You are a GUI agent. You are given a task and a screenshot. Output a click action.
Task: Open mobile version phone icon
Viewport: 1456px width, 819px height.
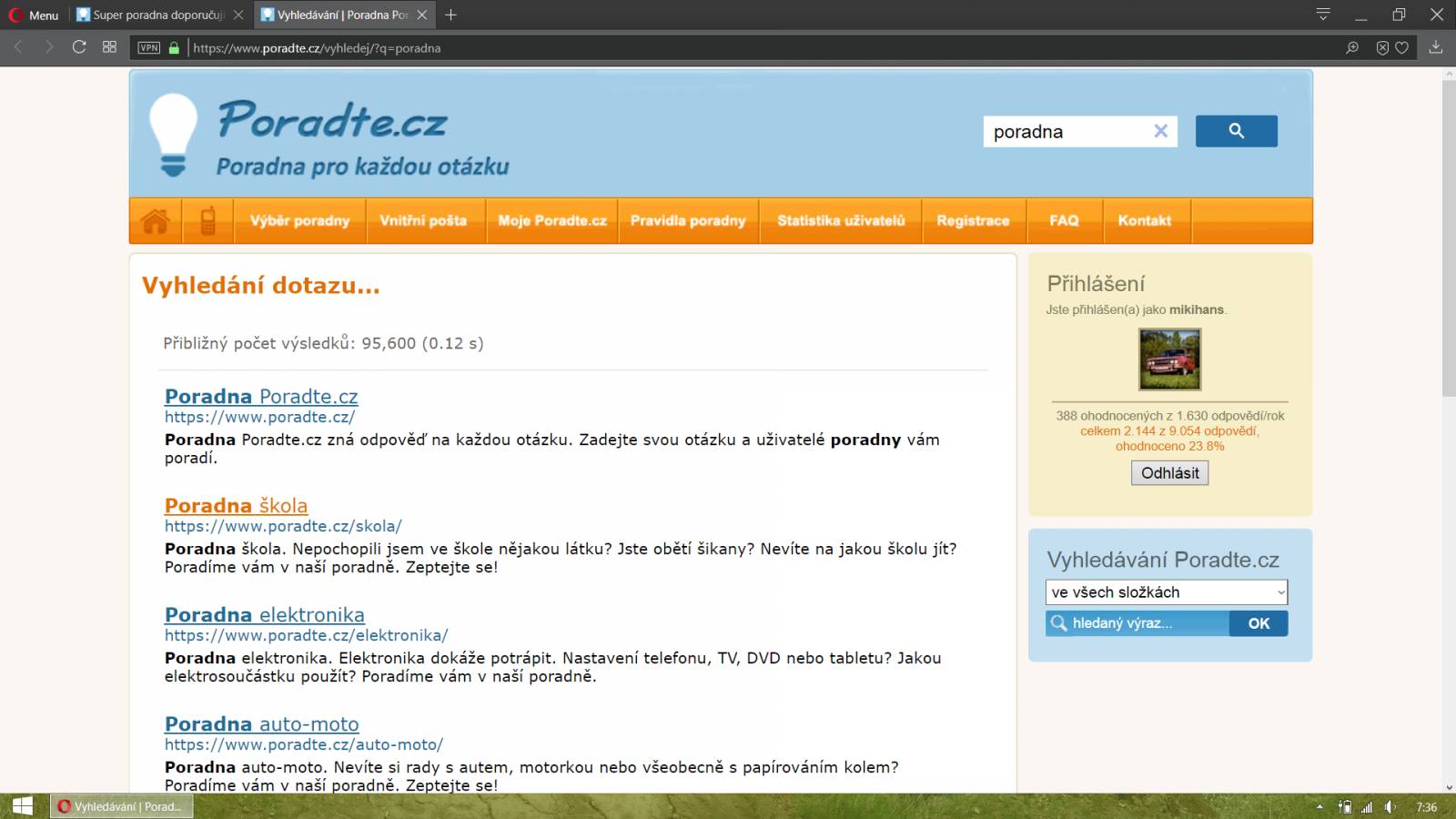(x=208, y=220)
